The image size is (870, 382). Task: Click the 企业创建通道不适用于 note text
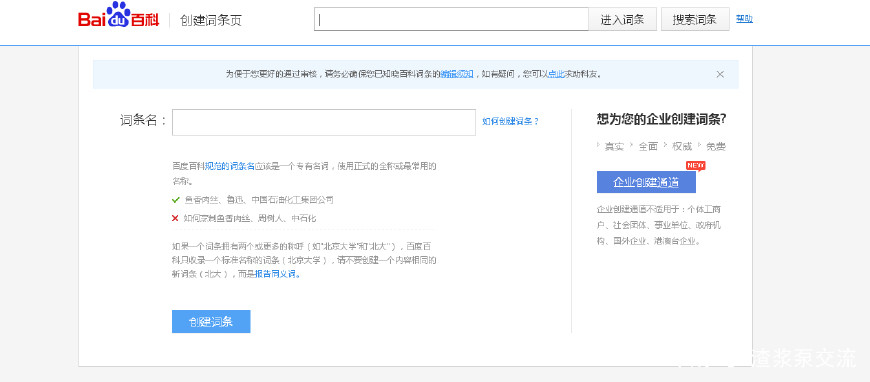(659, 225)
